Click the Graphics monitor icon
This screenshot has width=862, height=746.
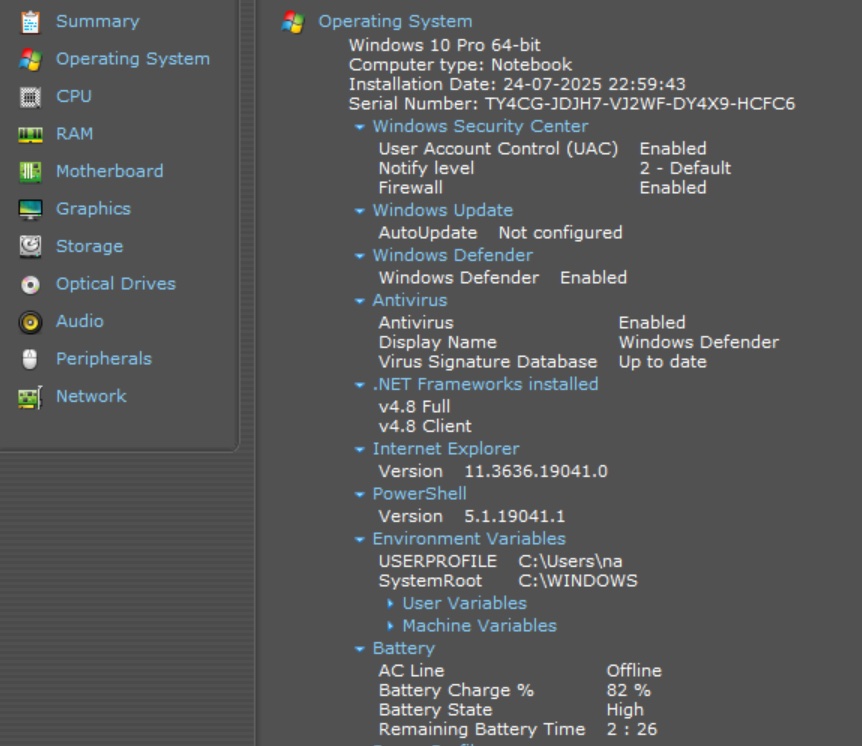(x=30, y=209)
